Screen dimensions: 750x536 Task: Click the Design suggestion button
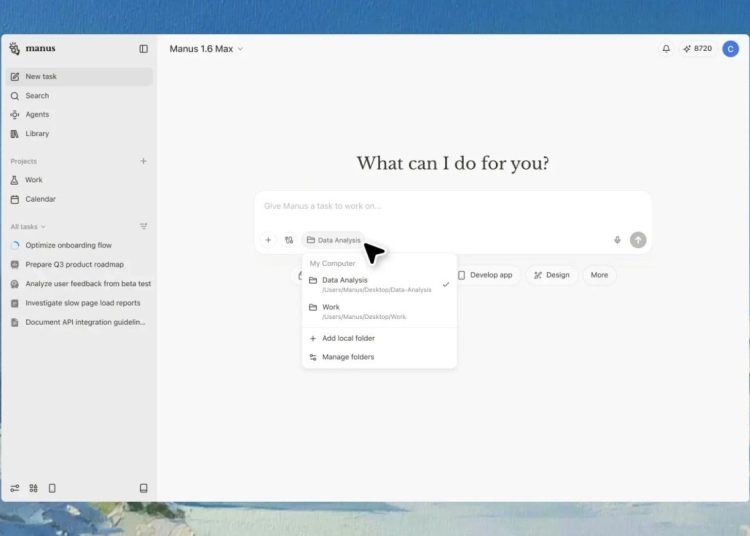551,275
